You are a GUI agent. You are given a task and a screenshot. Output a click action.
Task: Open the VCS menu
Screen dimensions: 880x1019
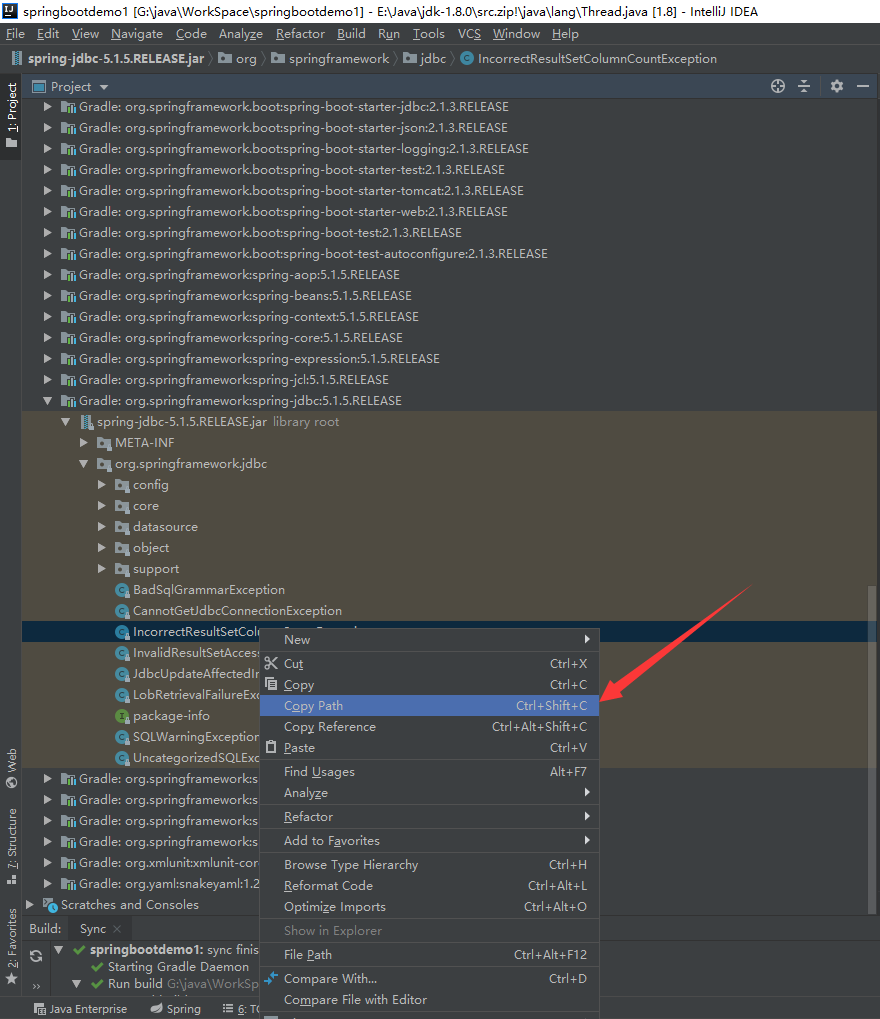pyautogui.click(x=469, y=34)
